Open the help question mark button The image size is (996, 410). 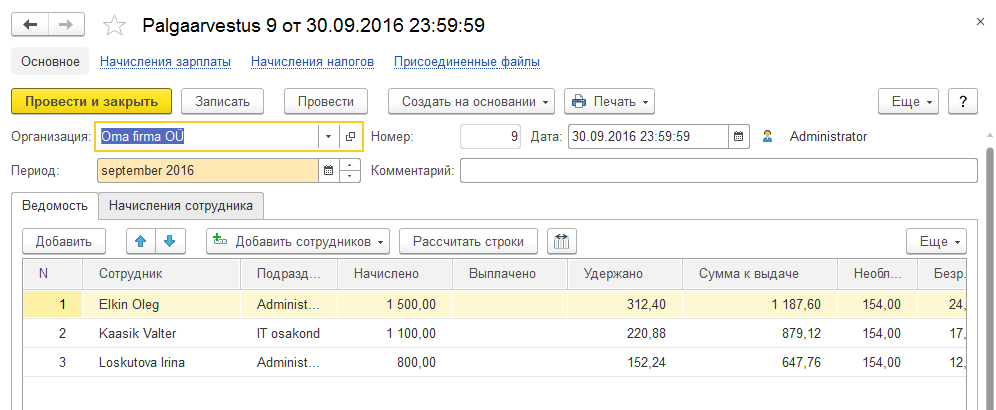coord(962,102)
